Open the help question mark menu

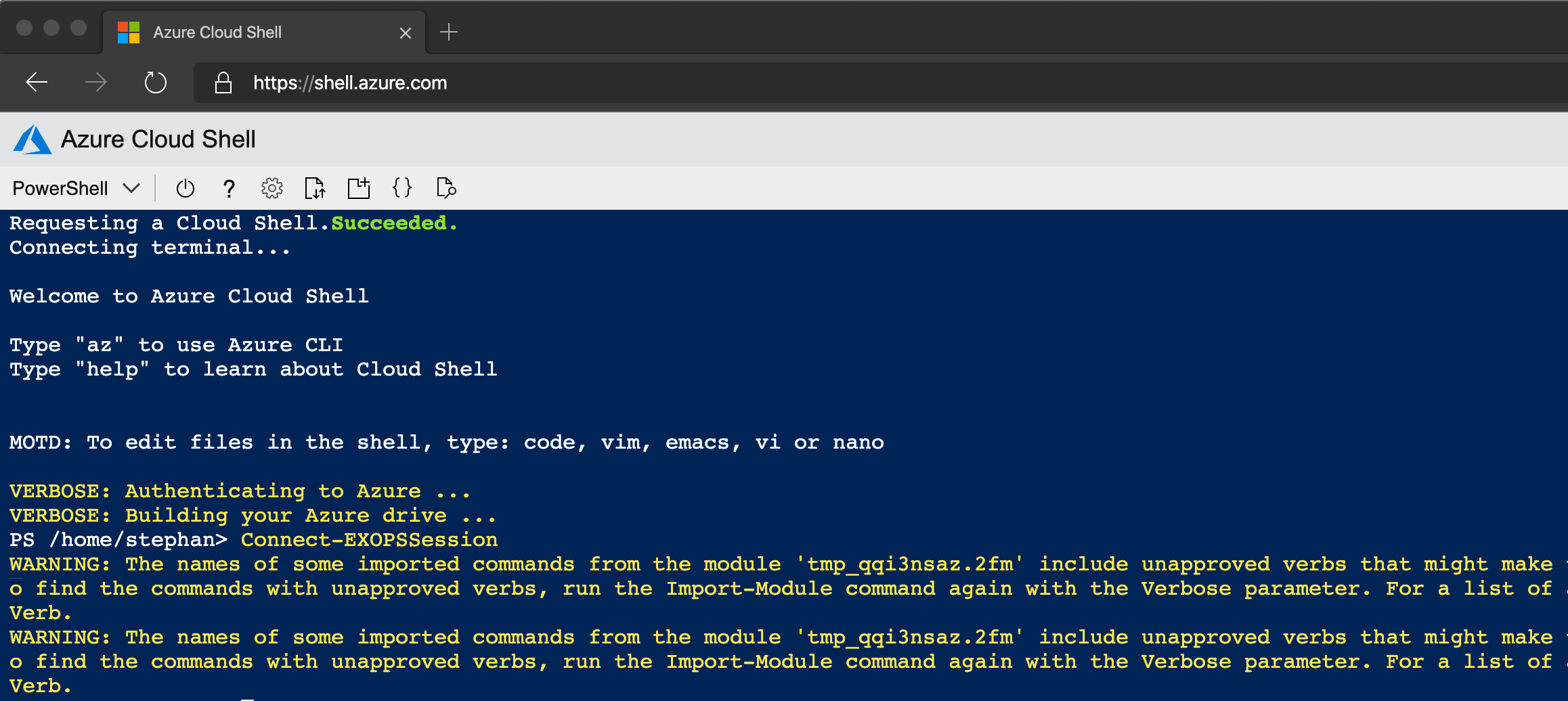229,188
